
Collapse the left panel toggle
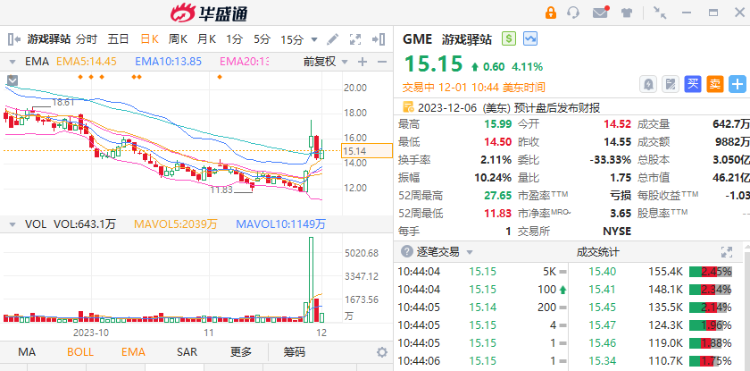click(x=14, y=40)
